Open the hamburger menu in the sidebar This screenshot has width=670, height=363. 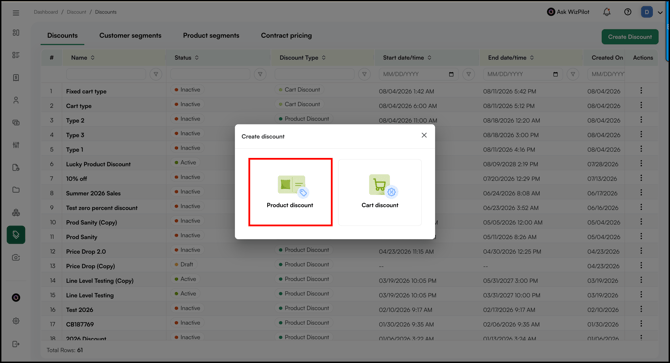coord(16,12)
